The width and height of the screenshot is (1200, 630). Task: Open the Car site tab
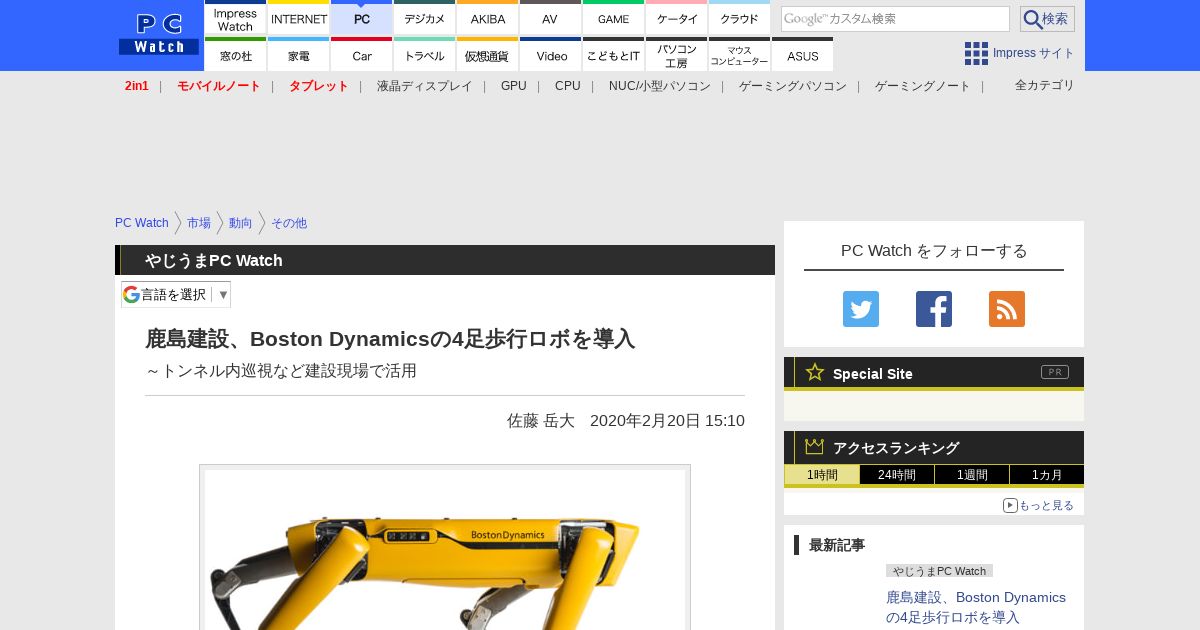[362, 55]
